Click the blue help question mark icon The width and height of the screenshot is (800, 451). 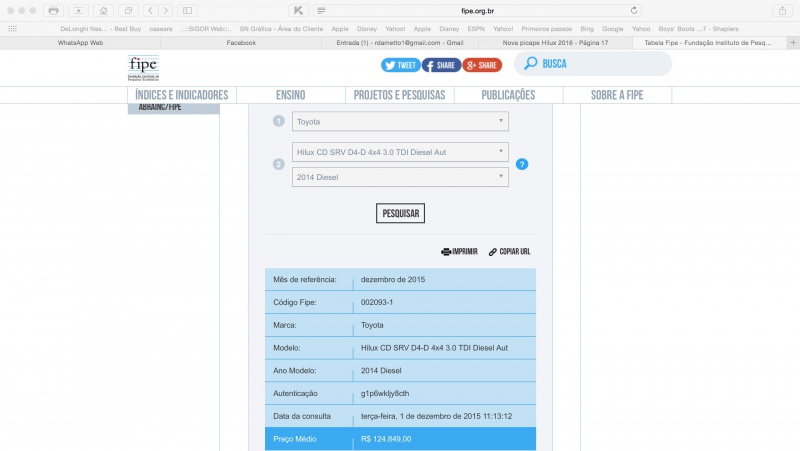(x=521, y=164)
